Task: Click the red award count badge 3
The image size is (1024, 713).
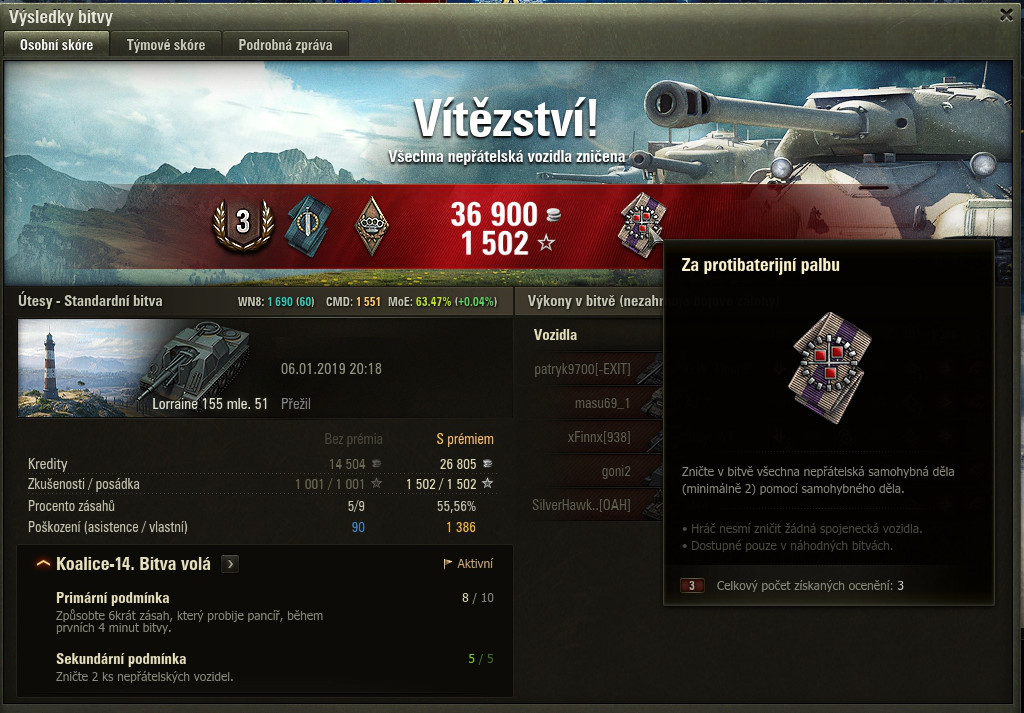Action: [x=692, y=585]
